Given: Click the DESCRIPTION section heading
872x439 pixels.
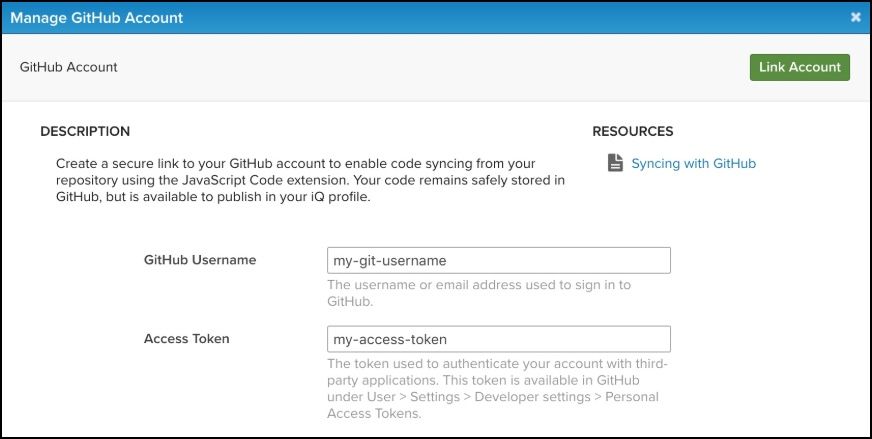Looking at the screenshot, I should 85,131.
